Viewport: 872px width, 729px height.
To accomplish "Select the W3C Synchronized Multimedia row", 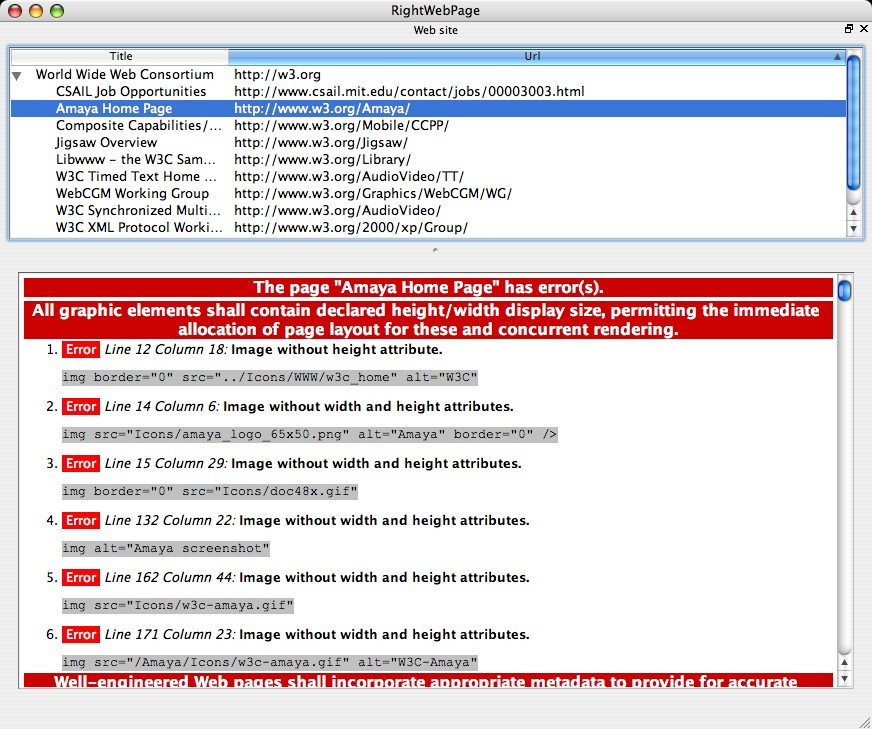I will pos(428,210).
